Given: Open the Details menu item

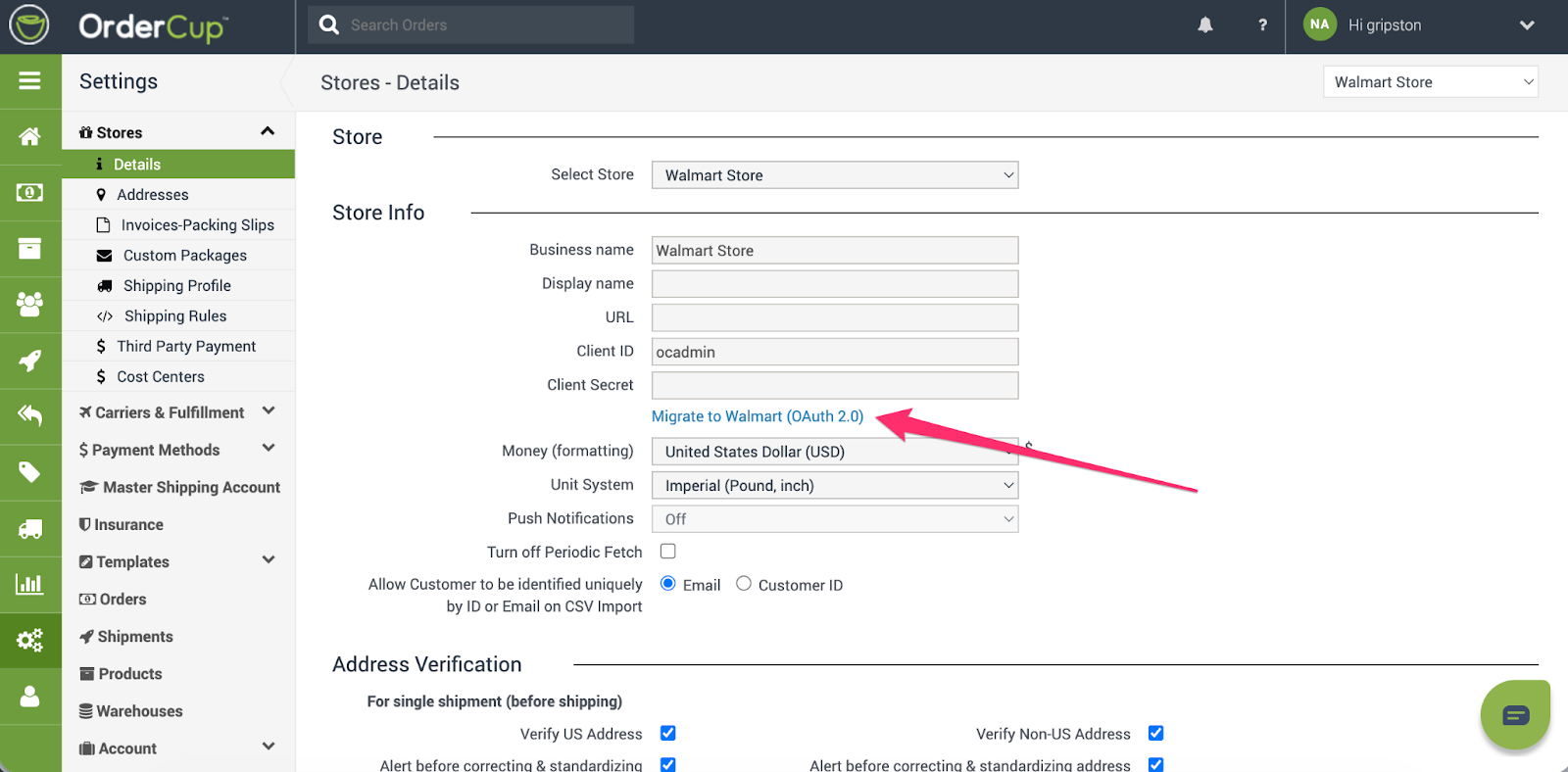Looking at the screenshot, I should pos(178,164).
